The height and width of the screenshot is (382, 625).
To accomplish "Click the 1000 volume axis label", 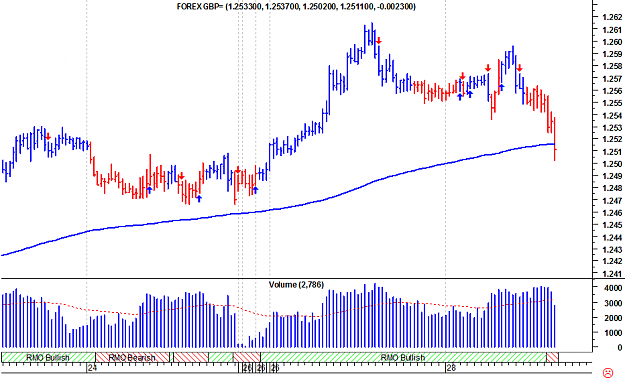I will (x=613, y=333).
